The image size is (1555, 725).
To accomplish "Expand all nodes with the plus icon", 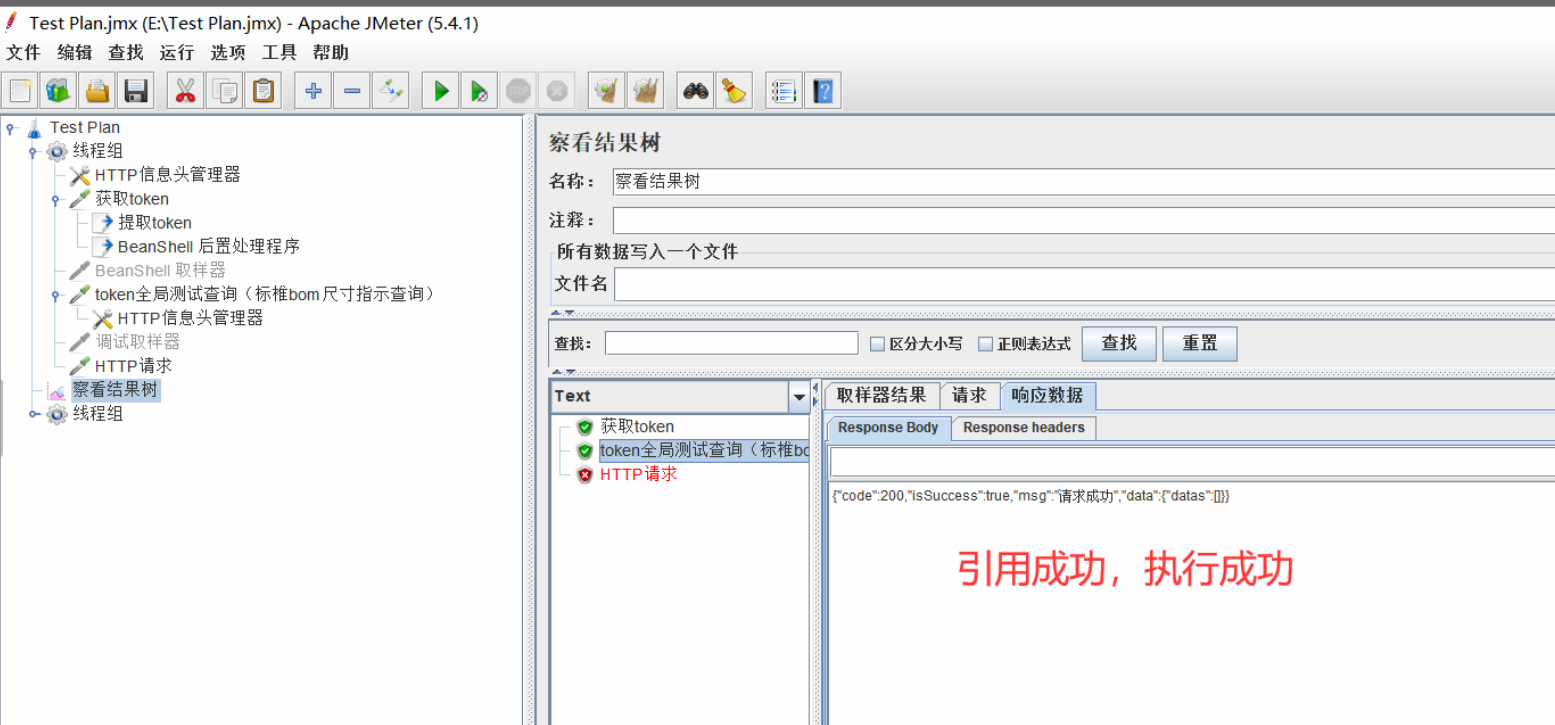I will pos(313,91).
